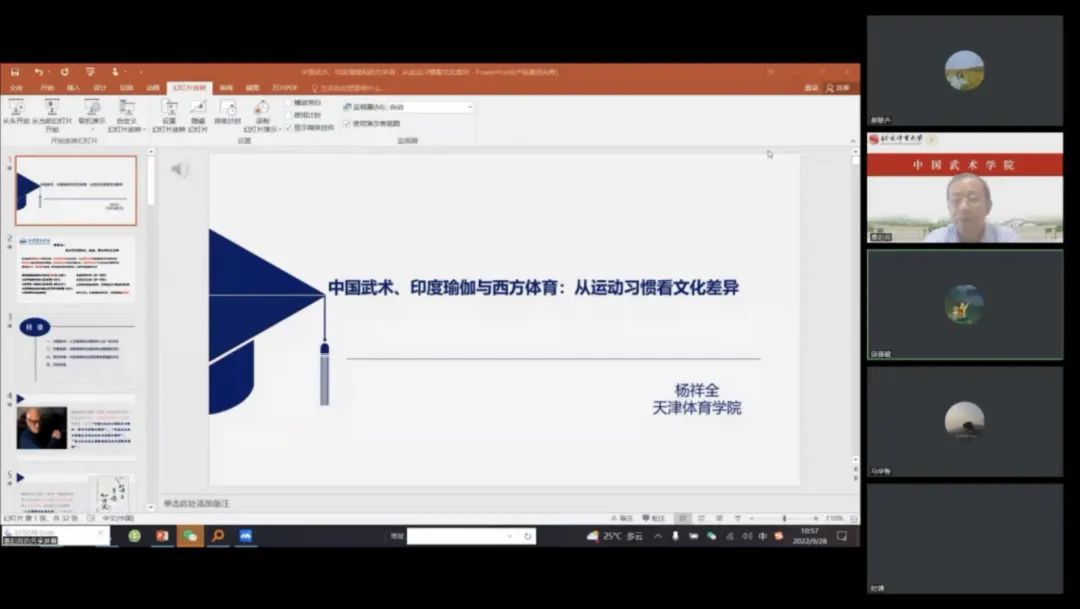Click the speaker audio icon on slide
Screen dimensions: 1080x609
180,169
